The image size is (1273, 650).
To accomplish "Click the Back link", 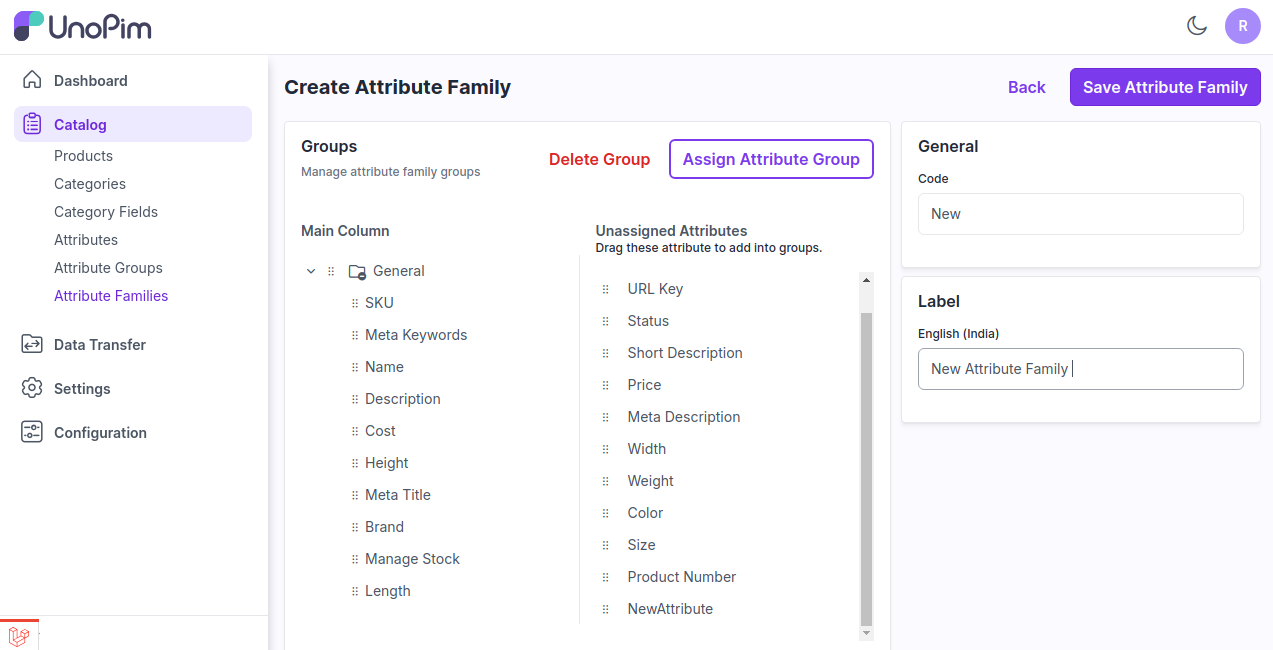I will click(1026, 87).
